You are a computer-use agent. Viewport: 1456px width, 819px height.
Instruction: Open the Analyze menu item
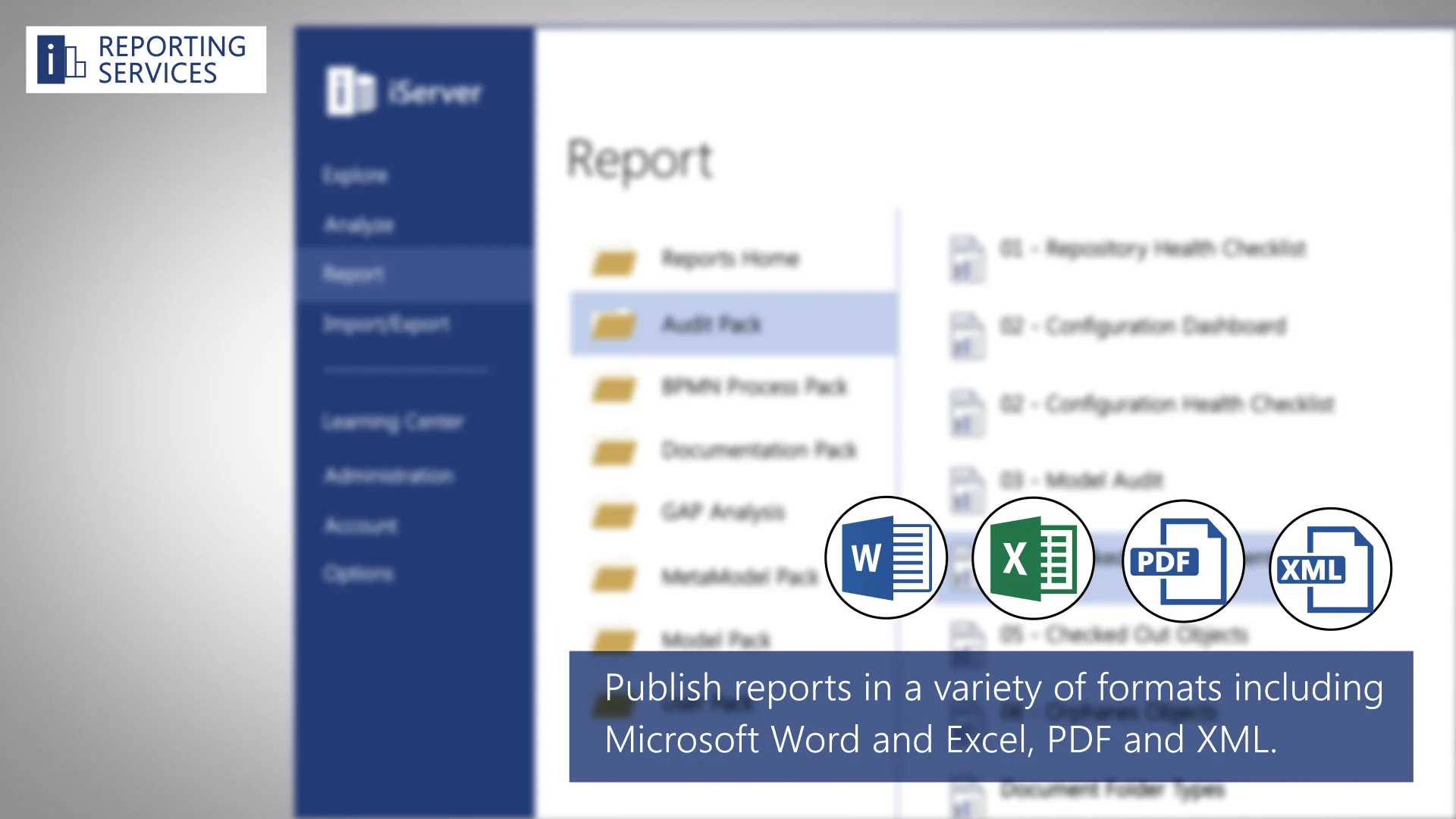click(x=359, y=225)
